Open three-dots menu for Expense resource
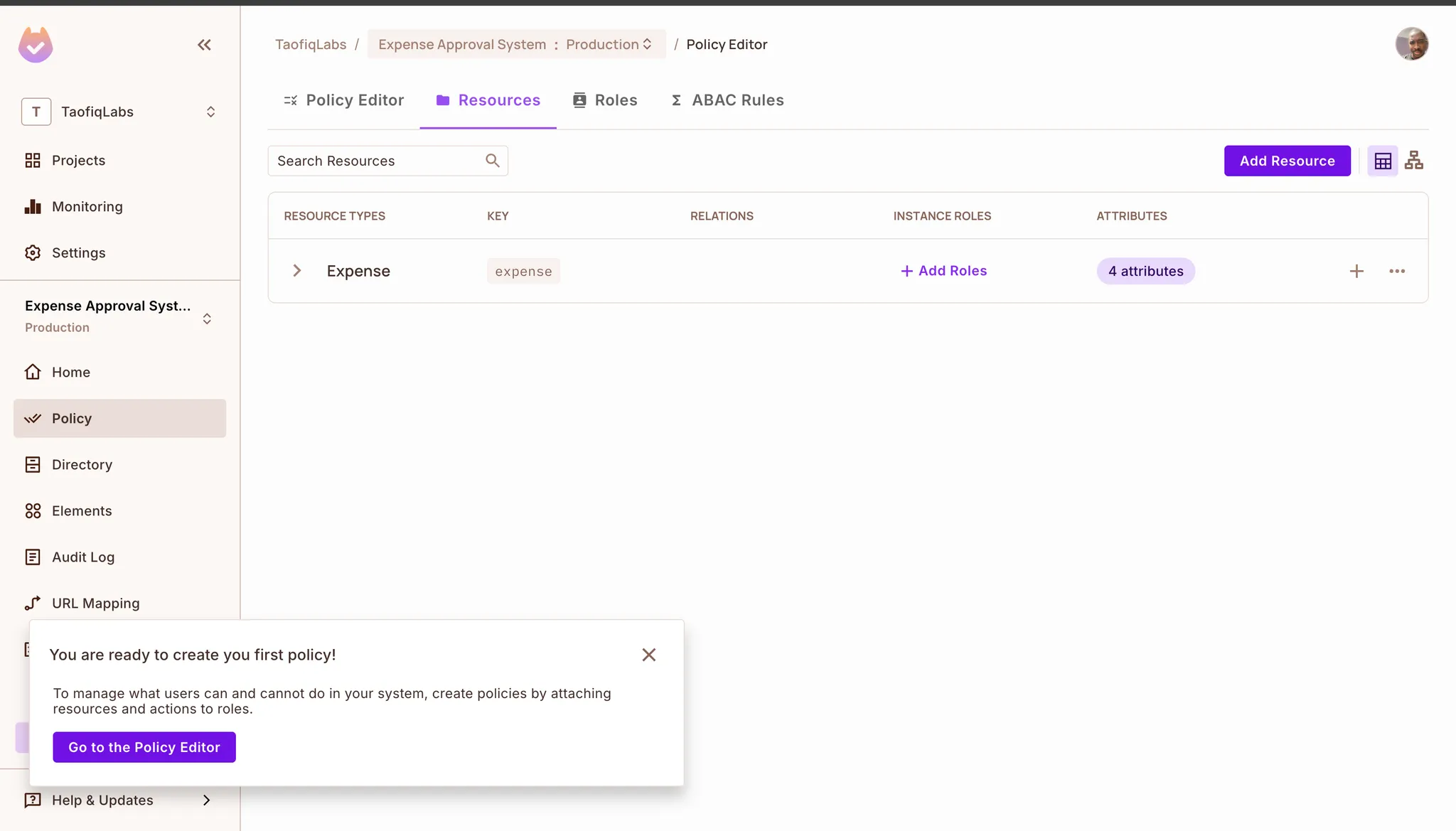This screenshot has width=1456, height=831. (1396, 271)
